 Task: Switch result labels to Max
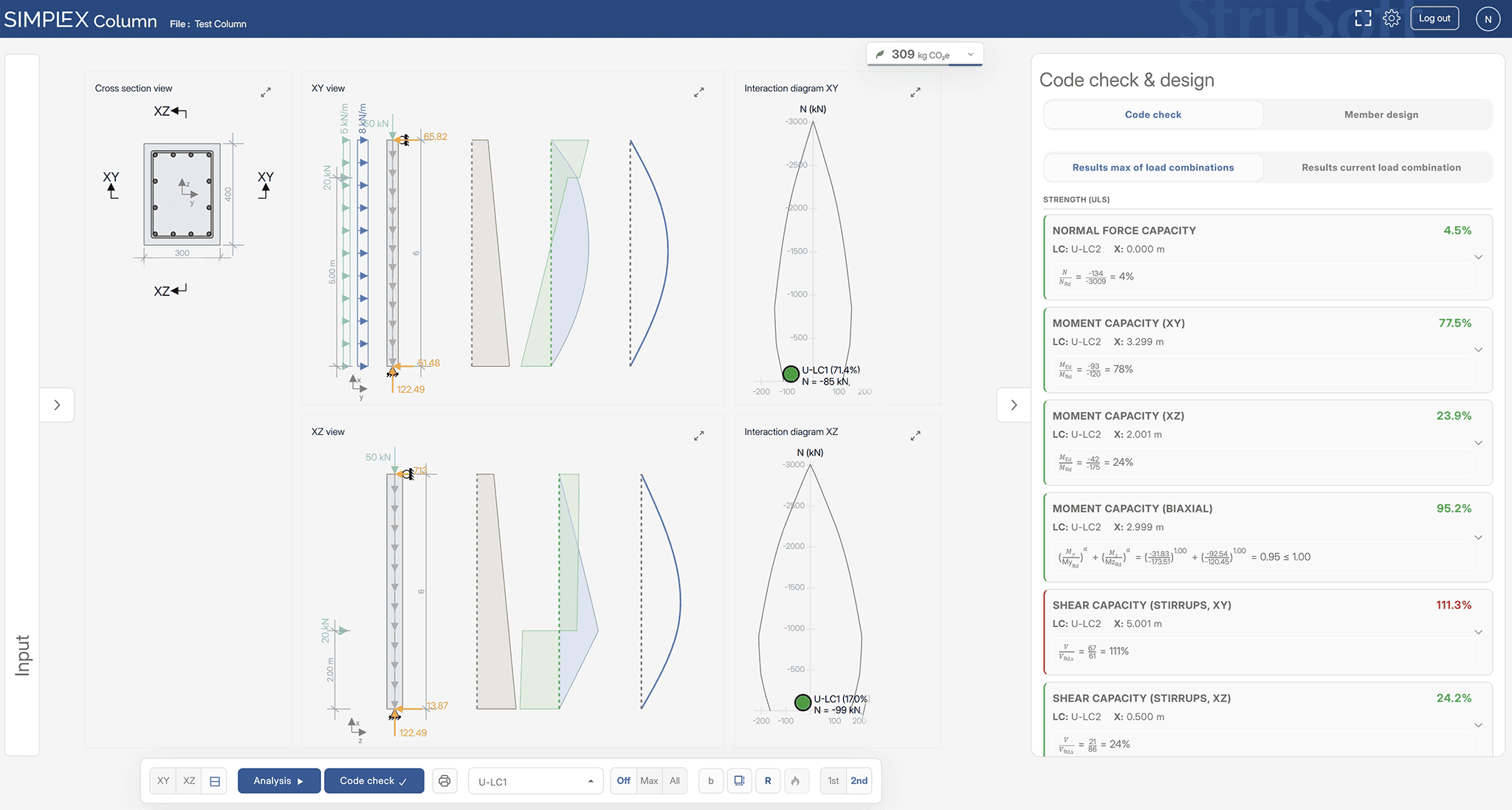point(649,781)
